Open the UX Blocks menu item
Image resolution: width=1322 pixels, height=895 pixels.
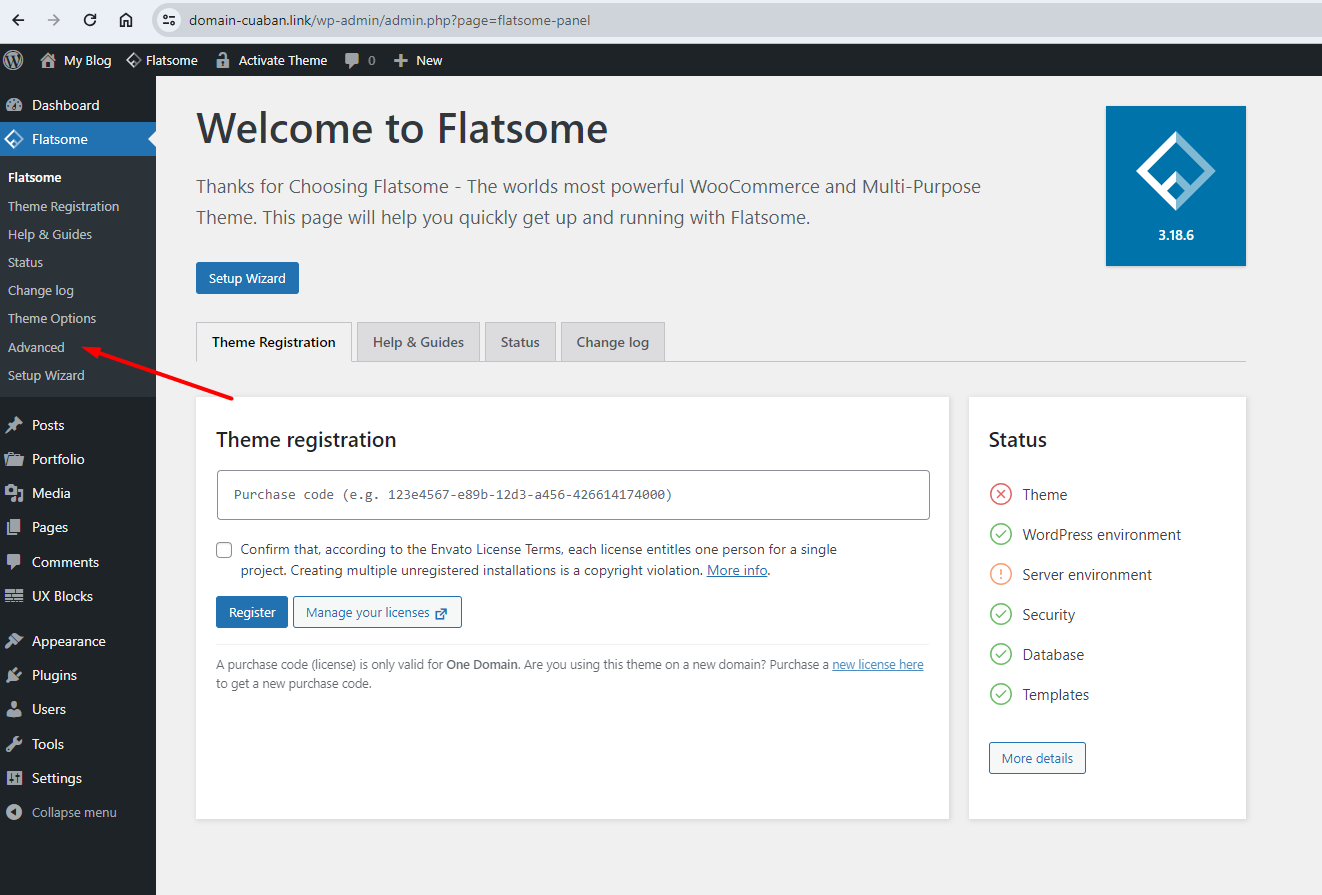click(78, 596)
